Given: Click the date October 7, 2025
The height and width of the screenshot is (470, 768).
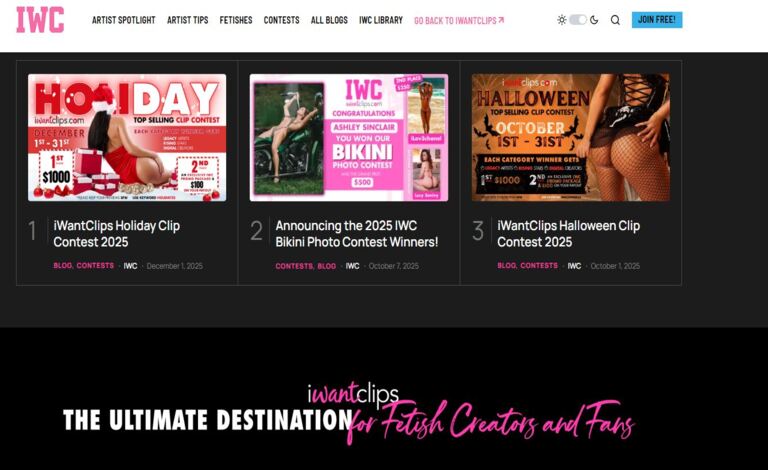Looking at the screenshot, I should pyautogui.click(x=394, y=266).
